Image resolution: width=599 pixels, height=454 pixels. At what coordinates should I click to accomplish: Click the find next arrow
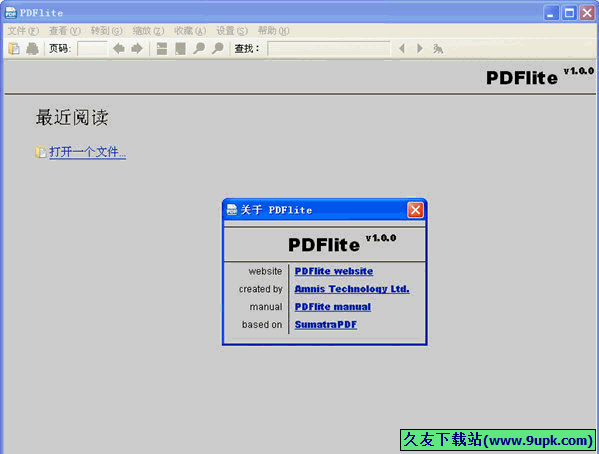point(420,49)
